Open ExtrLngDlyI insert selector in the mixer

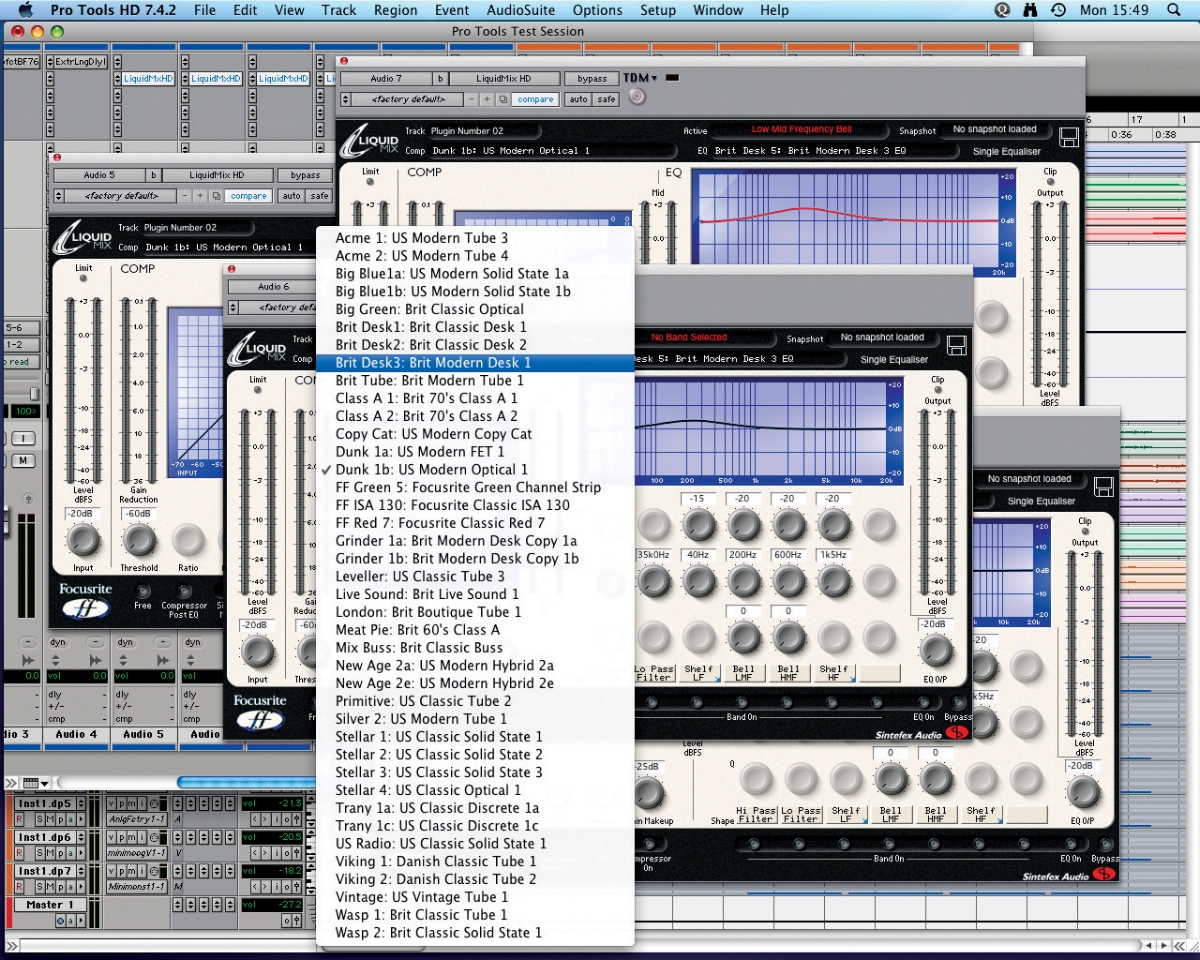tap(81, 62)
